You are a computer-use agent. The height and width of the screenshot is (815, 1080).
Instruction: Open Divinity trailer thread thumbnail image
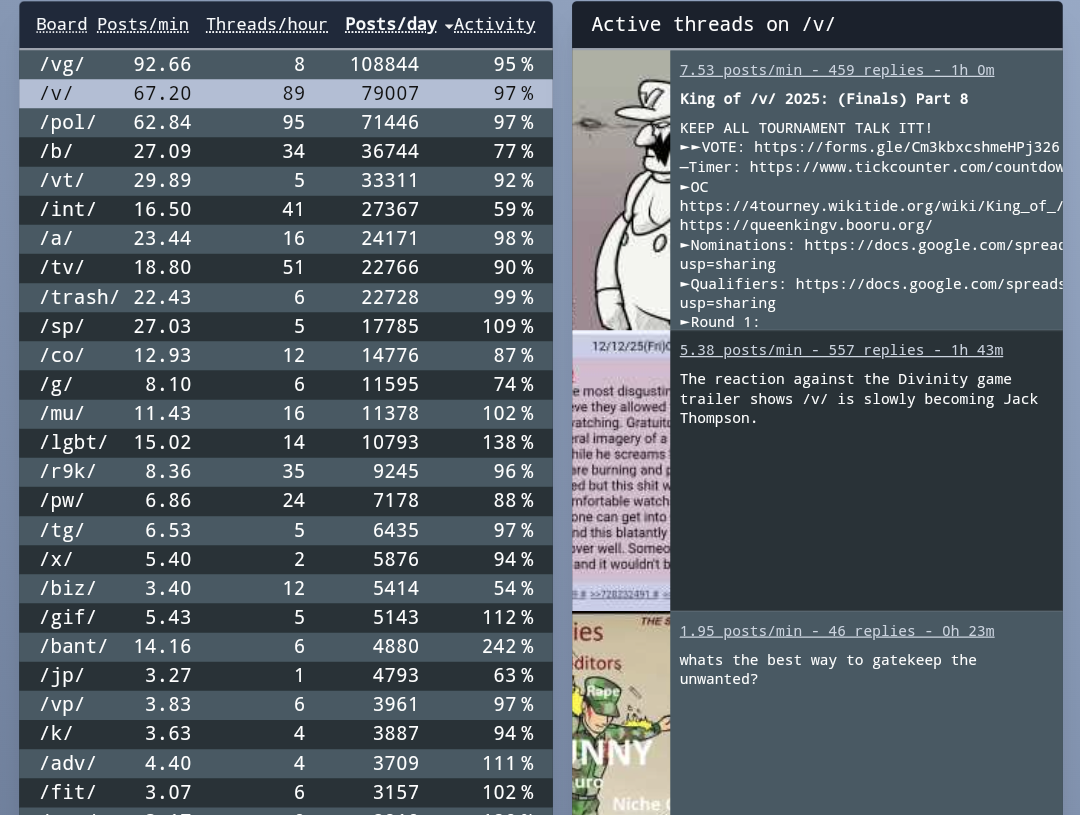(621, 471)
